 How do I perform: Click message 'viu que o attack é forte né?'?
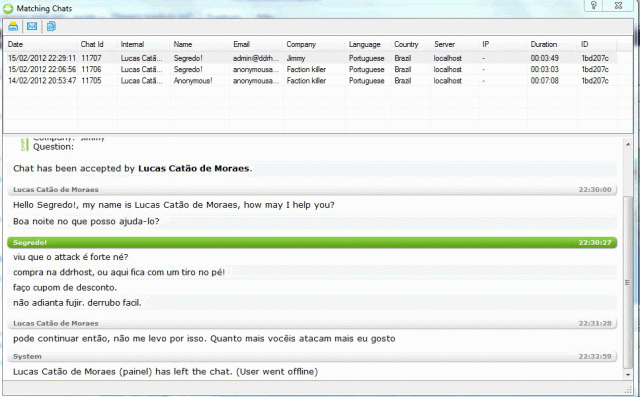pos(71,257)
